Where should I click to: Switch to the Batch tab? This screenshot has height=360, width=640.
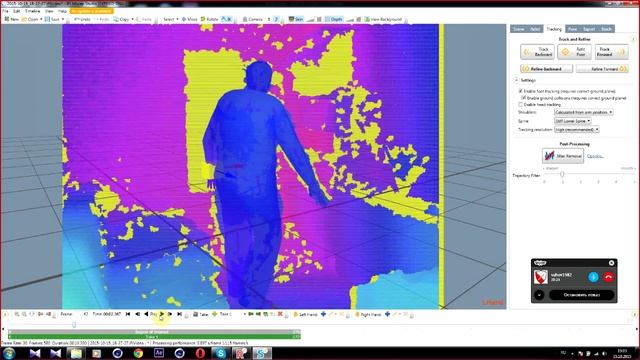[607, 29]
